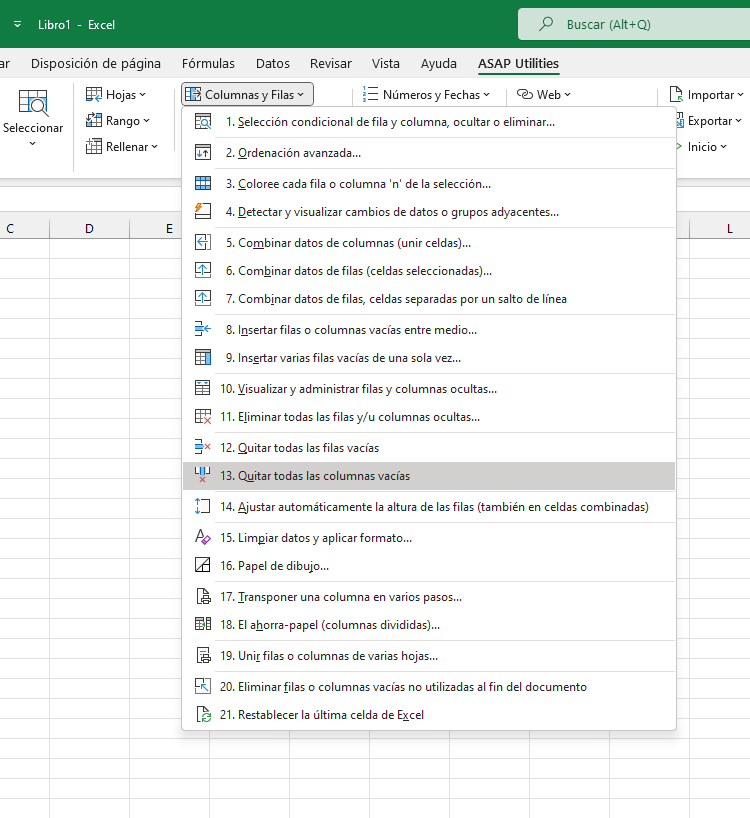
Task: Click the Buscar (Alt+Q) search field
Action: (x=634, y=24)
